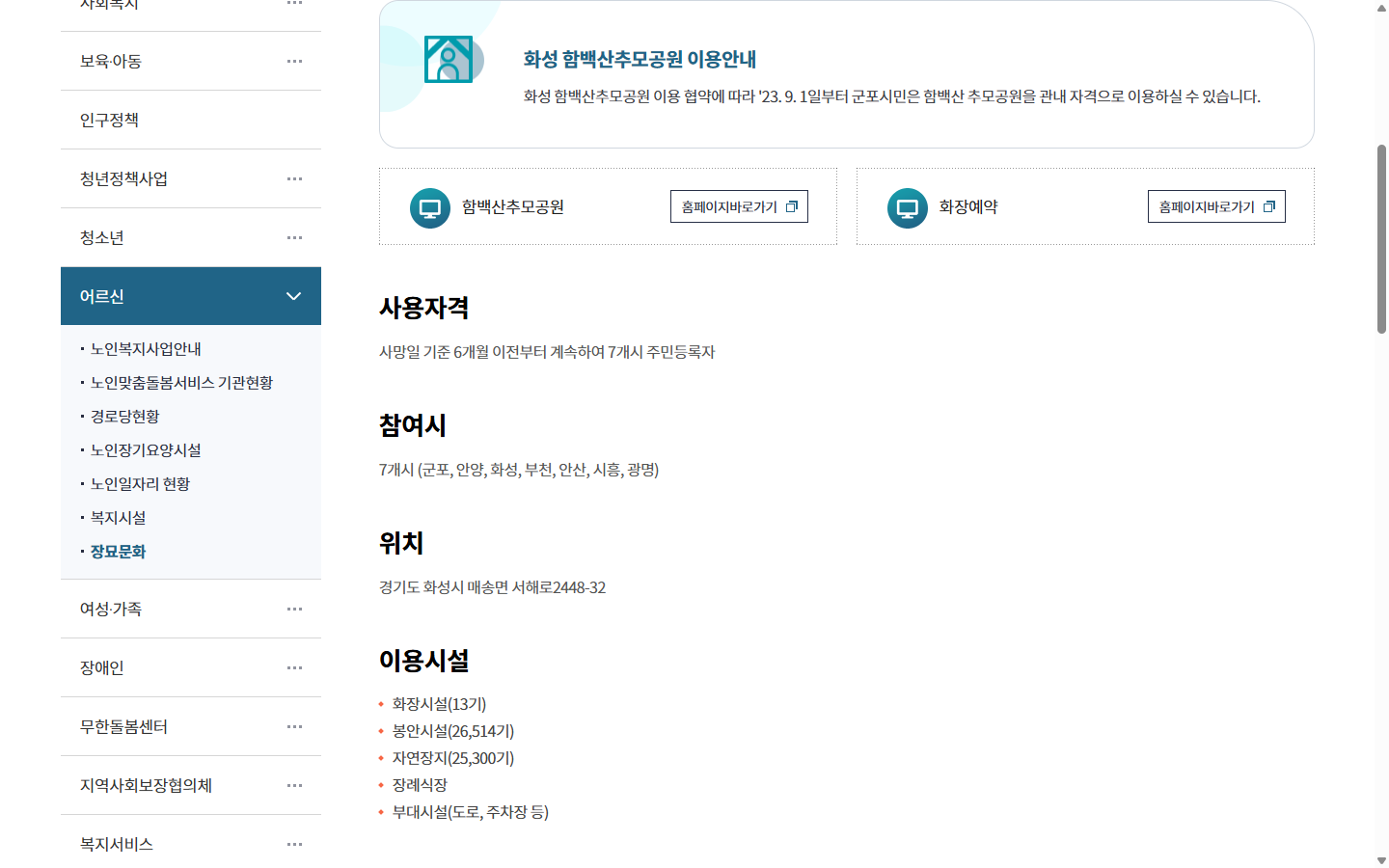Expand the 보육·아동 ellipsis

coord(294,61)
